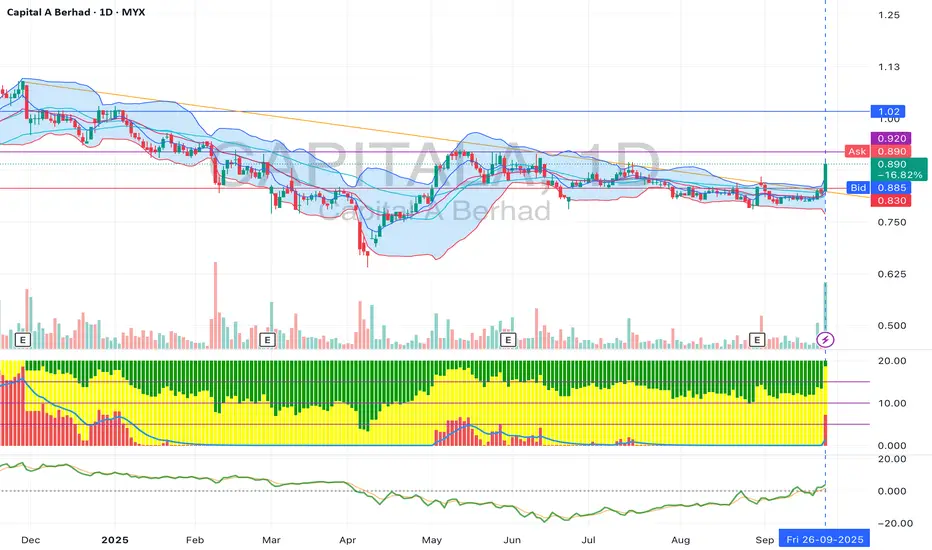The image size is (932, 550).
Task: Click the 0.500 price axis value
Action: coord(892,325)
